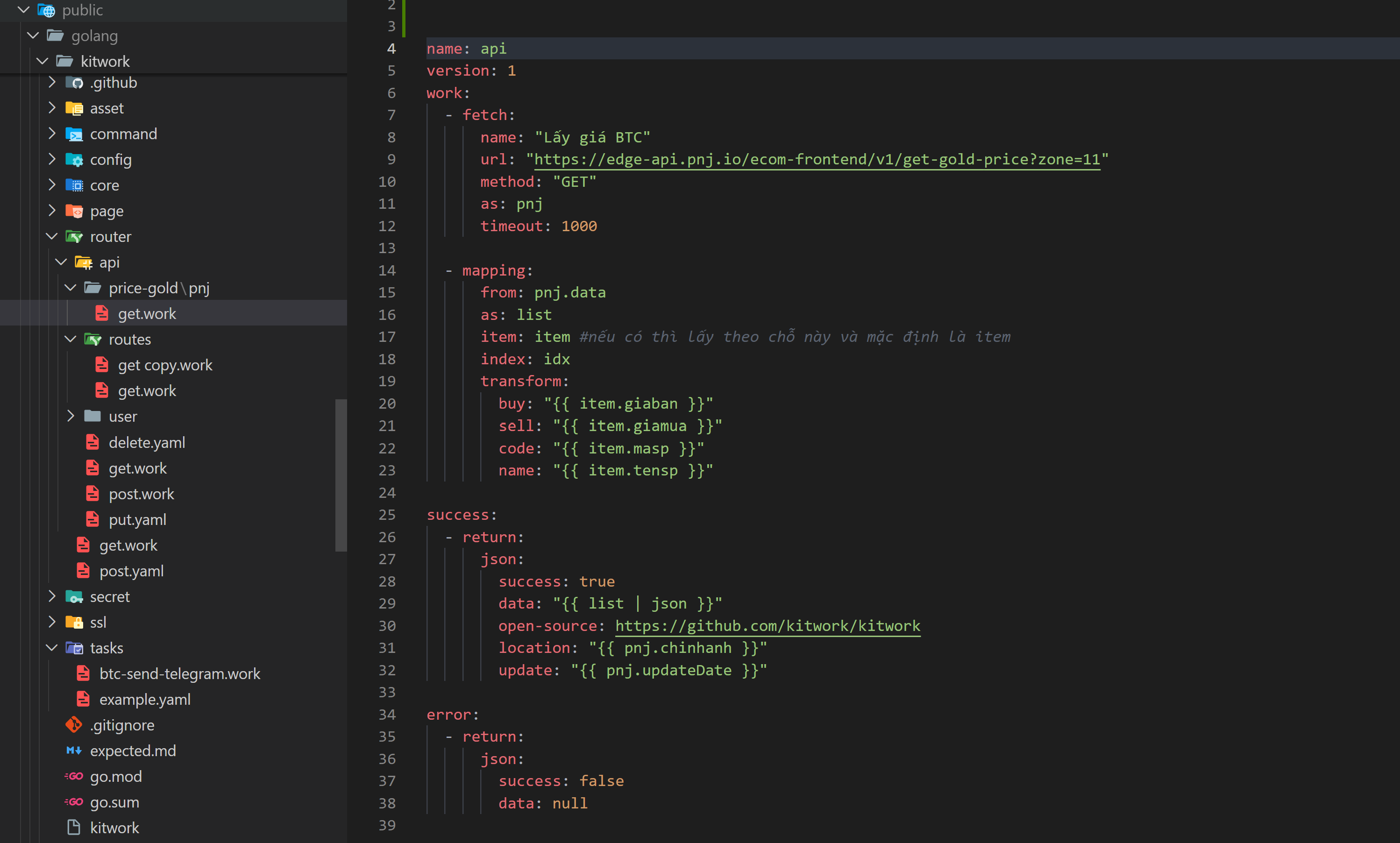Follow the github.com/kitwork/kitwork link
Screen dimensions: 1400x843
coord(767,625)
